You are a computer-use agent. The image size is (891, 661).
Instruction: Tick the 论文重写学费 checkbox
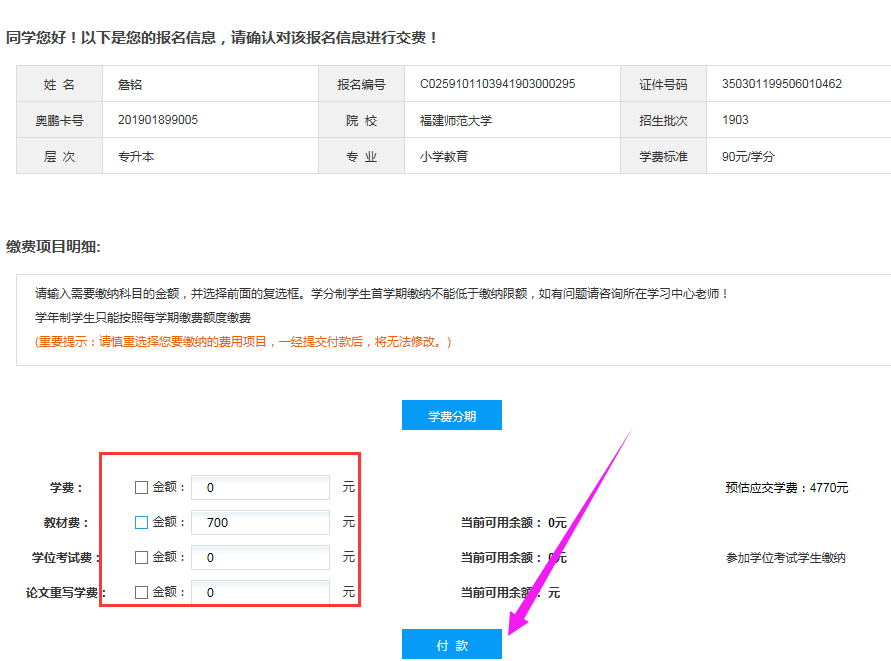(x=141, y=592)
